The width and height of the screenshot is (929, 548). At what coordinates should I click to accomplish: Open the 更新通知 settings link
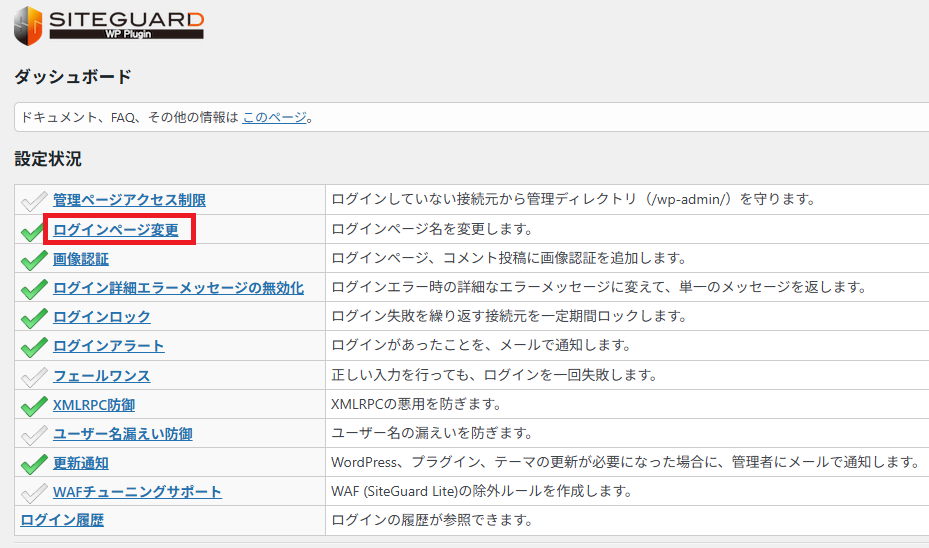(x=80, y=463)
